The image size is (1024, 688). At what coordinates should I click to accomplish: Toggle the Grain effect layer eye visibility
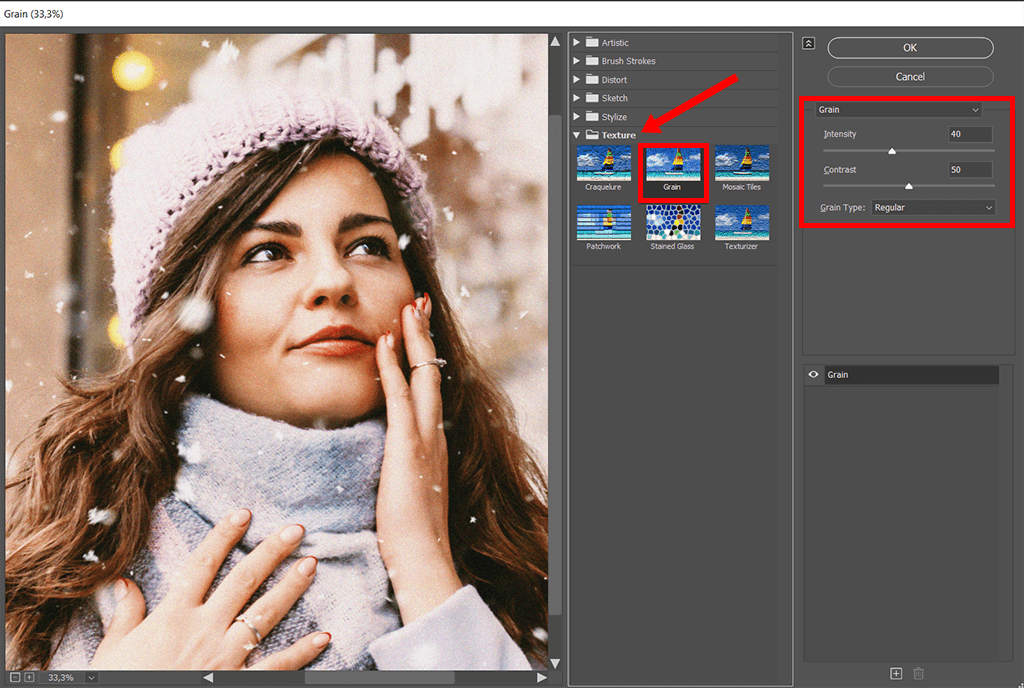(814, 375)
